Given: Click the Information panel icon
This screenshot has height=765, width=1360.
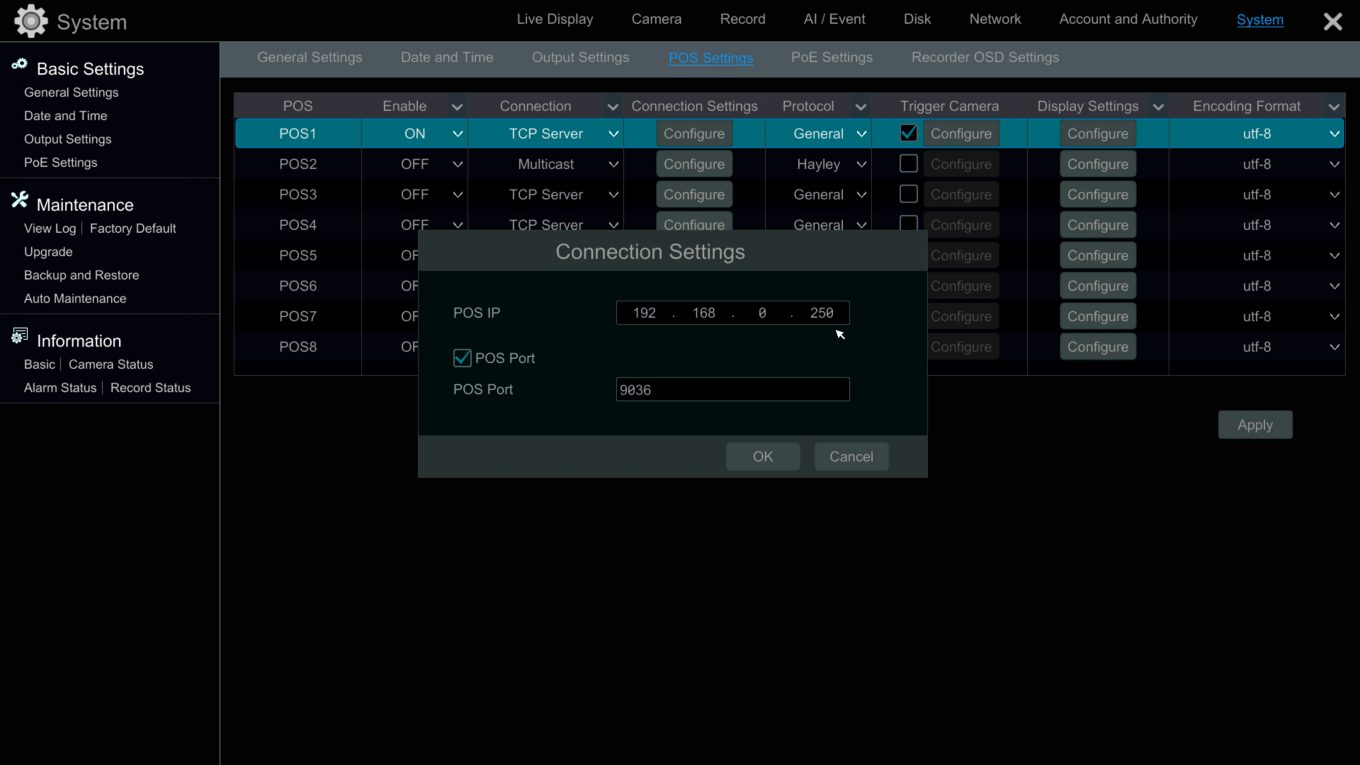Looking at the screenshot, I should point(21,336).
